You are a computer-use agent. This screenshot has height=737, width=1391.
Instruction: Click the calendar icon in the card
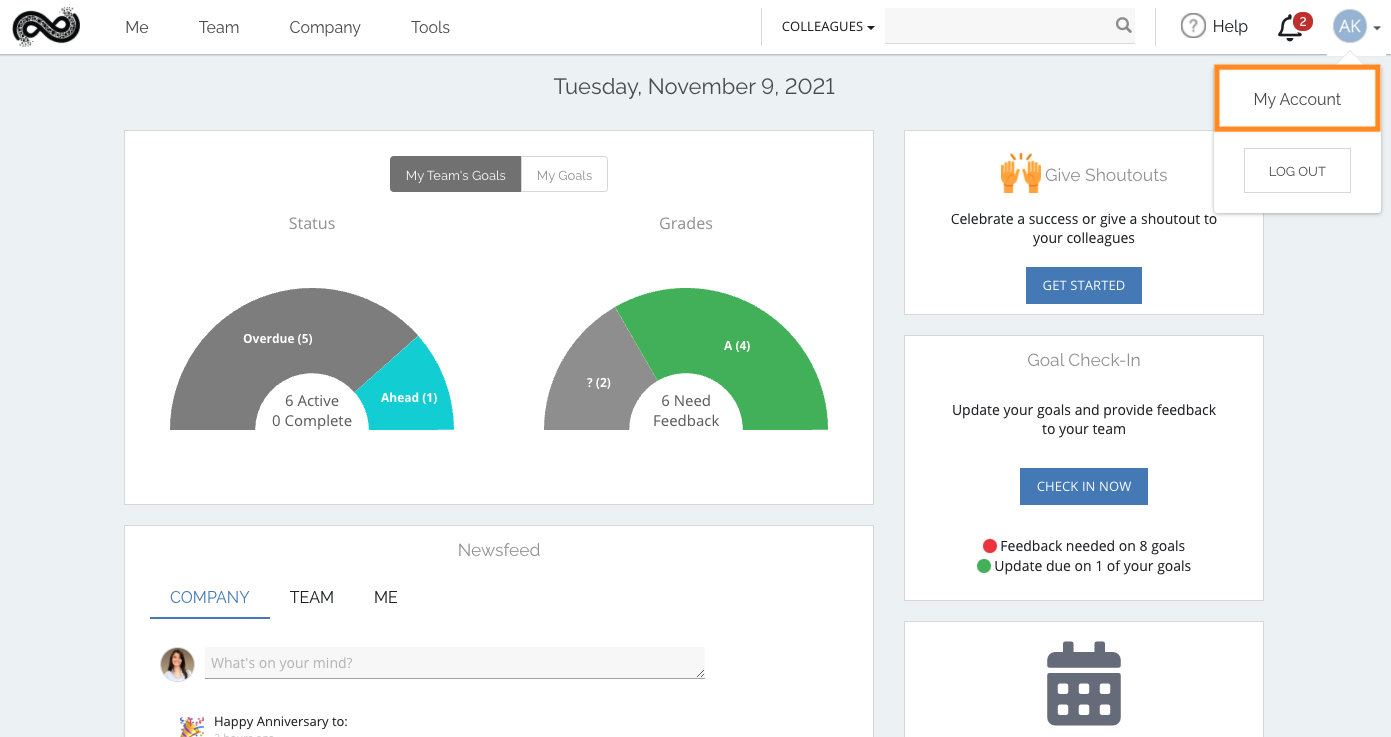click(x=1084, y=684)
